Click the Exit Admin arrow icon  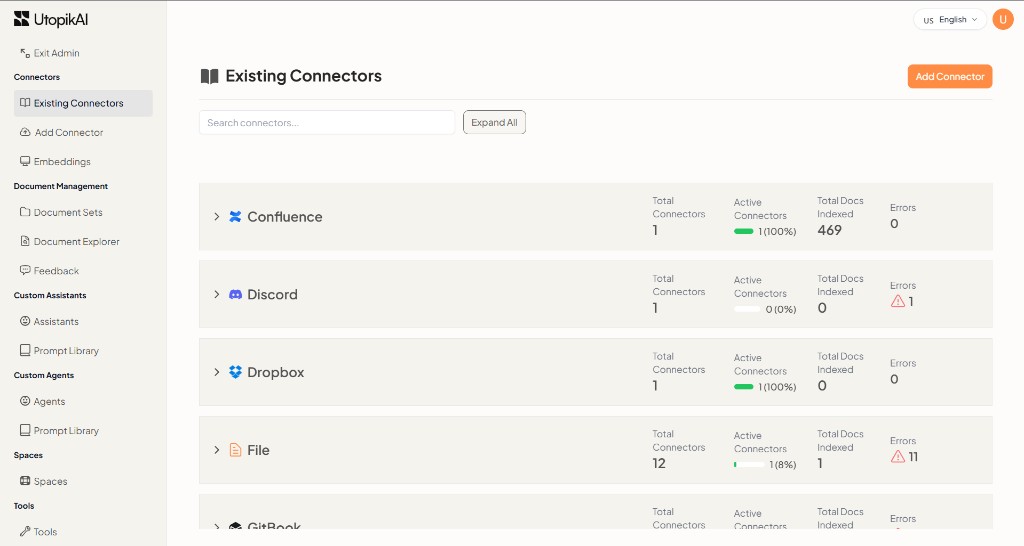point(25,53)
